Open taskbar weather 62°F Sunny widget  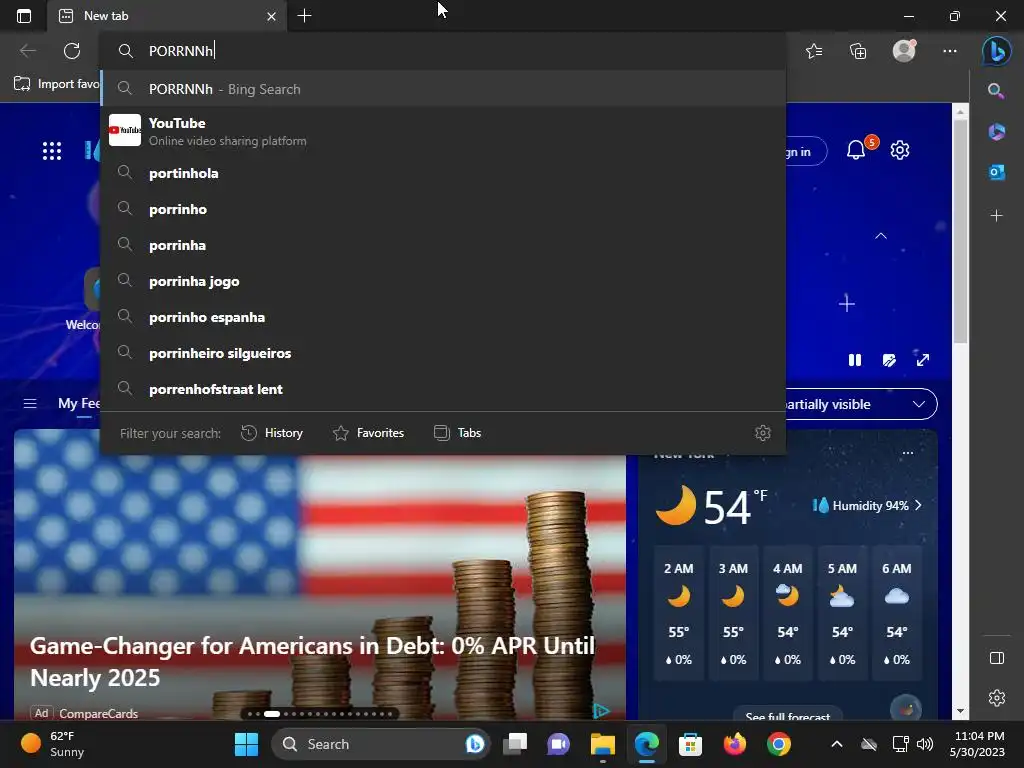(54, 744)
